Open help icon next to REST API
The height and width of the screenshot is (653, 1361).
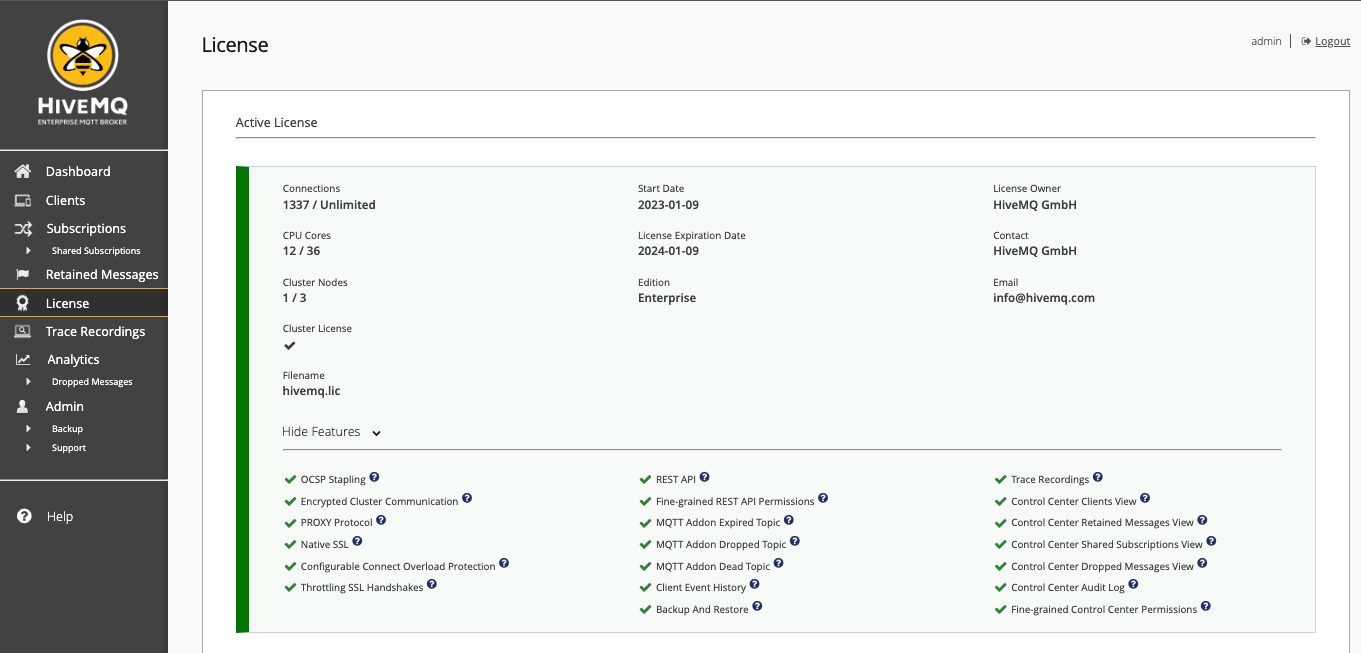point(704,478)
